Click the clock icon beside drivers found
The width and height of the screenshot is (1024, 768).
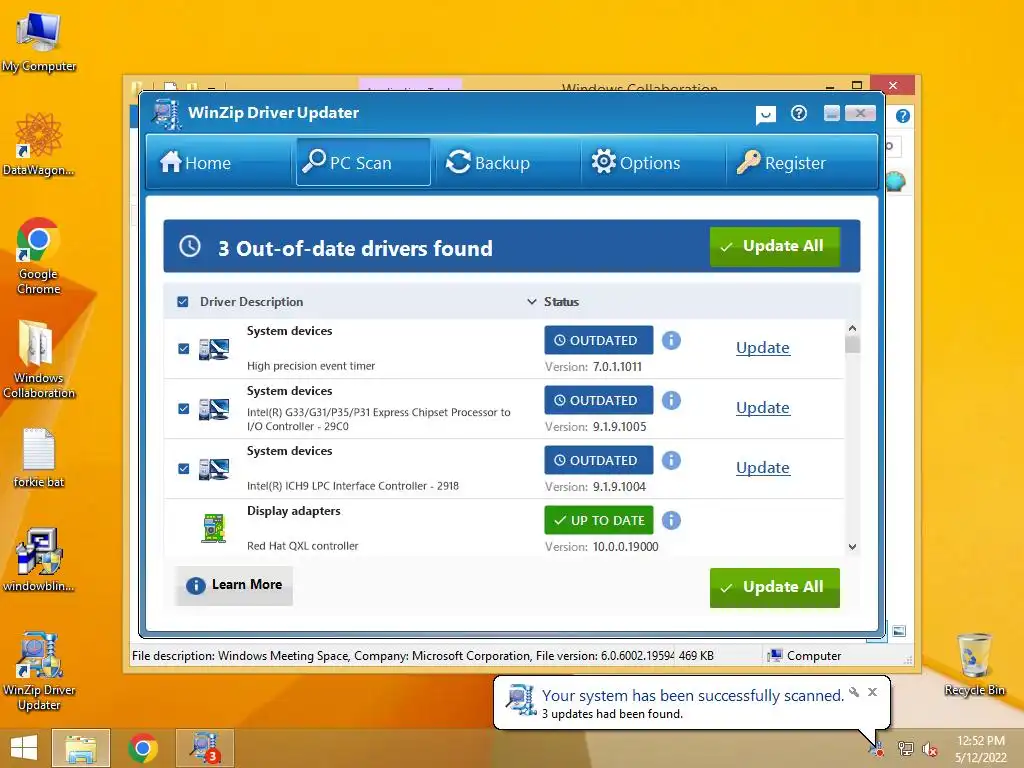[x=190, y=246]
